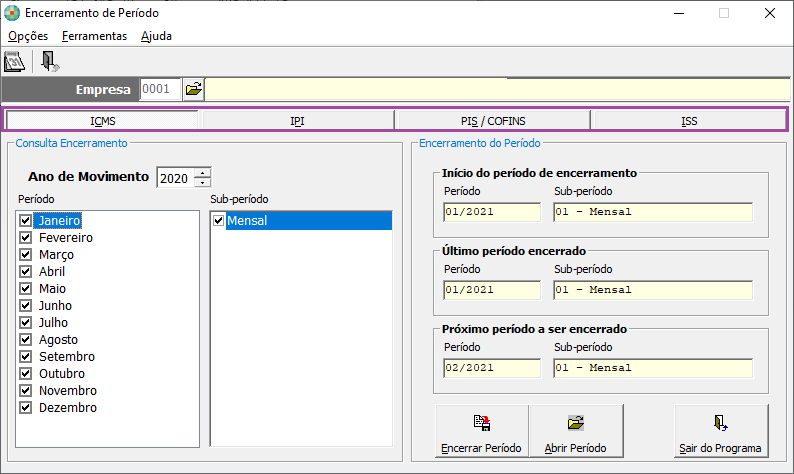Uncheck the Junho checkbox
Viewport: 794px width, 474px height.
tap(25, 305)
